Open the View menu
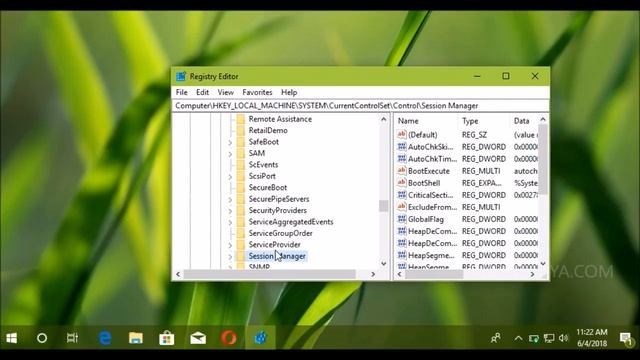The image size is (640, 360). [226, 92]
